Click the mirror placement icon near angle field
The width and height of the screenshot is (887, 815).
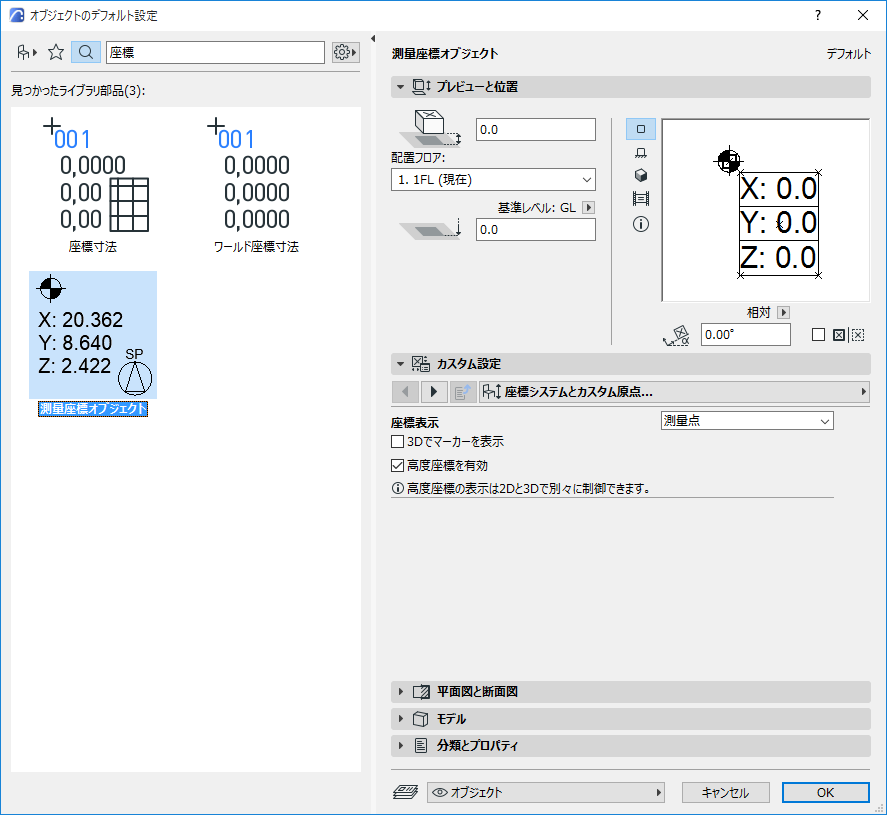[x=839, y=335]
